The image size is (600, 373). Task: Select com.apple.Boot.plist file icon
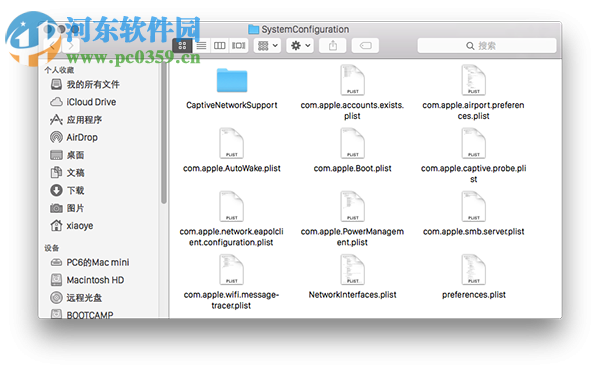coord(352,143)
